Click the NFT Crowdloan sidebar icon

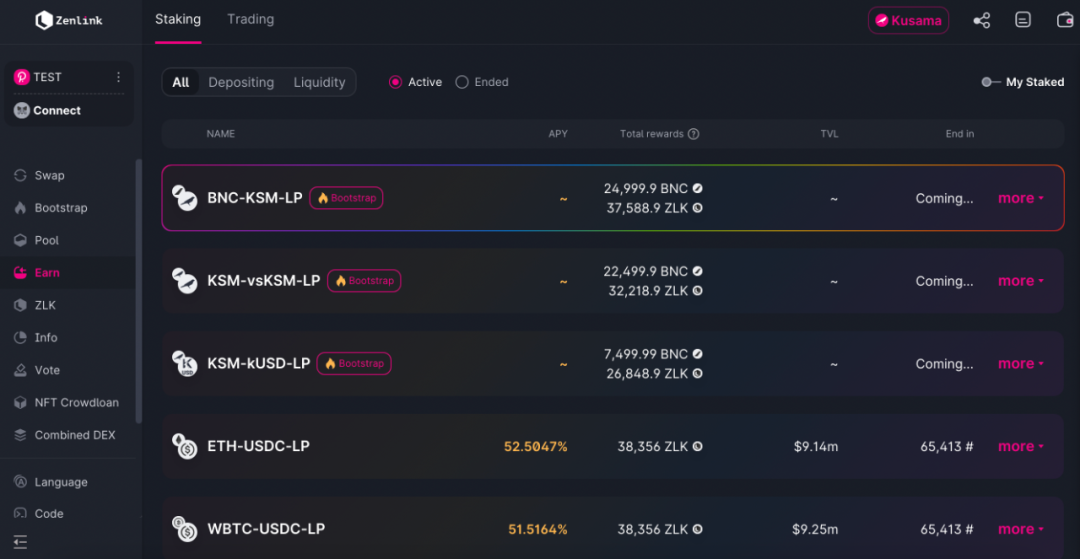20,403
